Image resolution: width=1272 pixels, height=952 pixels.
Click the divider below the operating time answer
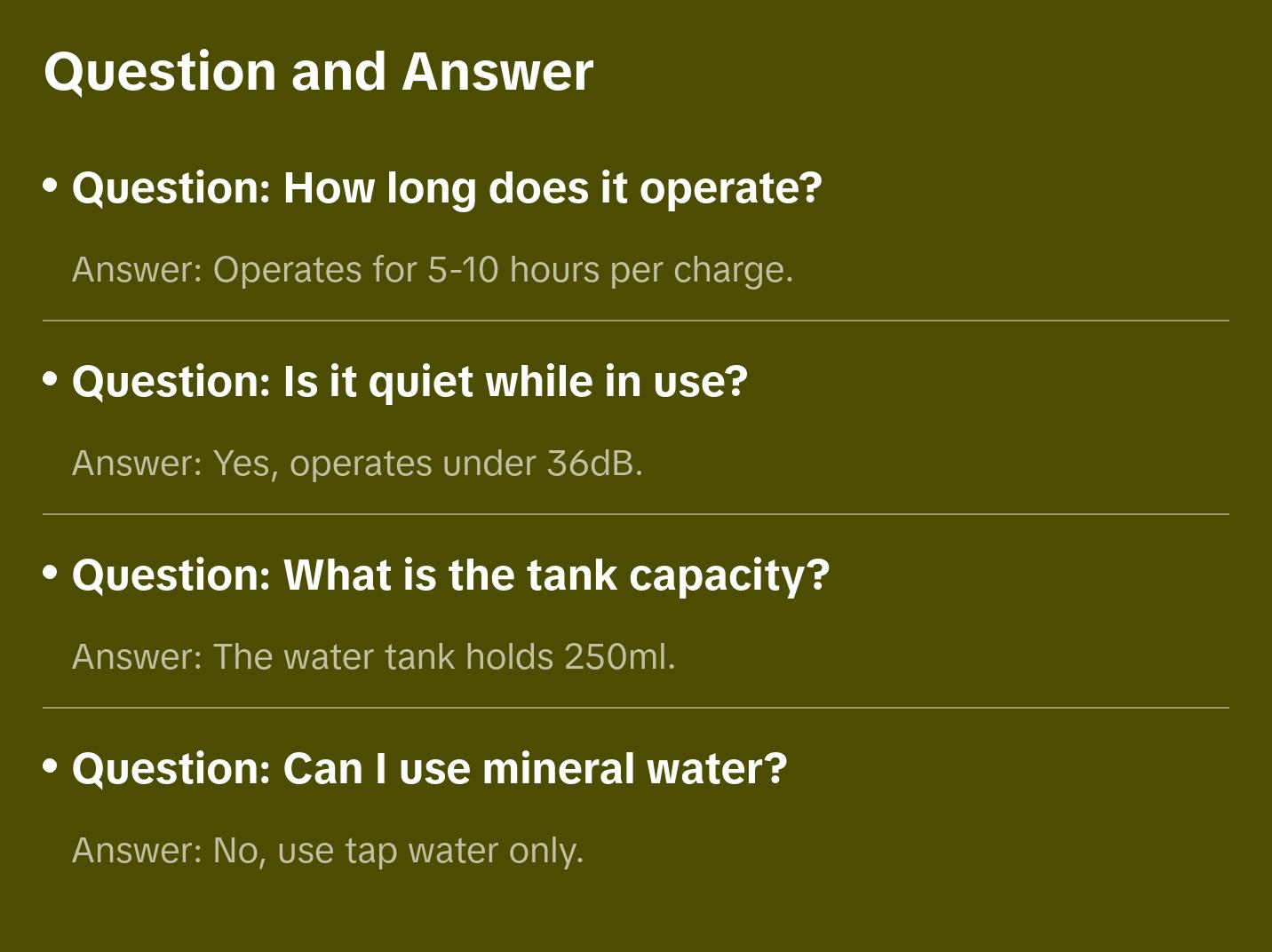pyautogui.click(x=636, y=321)
